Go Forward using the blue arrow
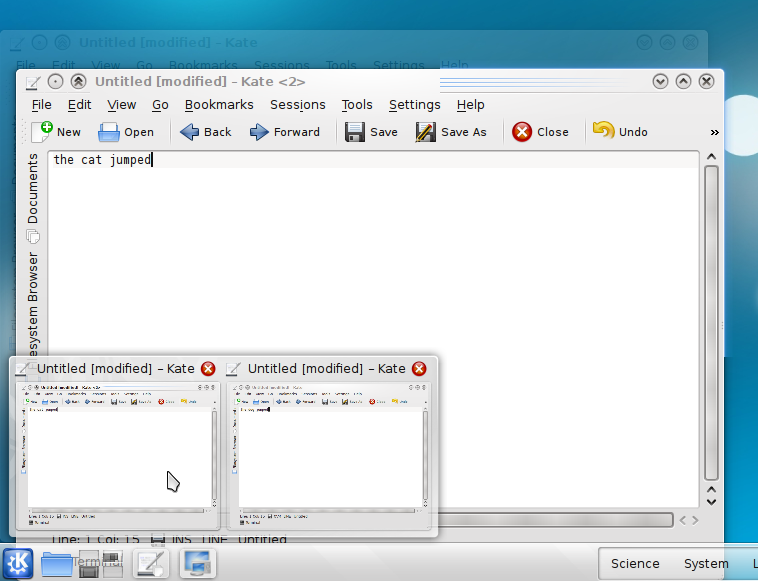 259,132
